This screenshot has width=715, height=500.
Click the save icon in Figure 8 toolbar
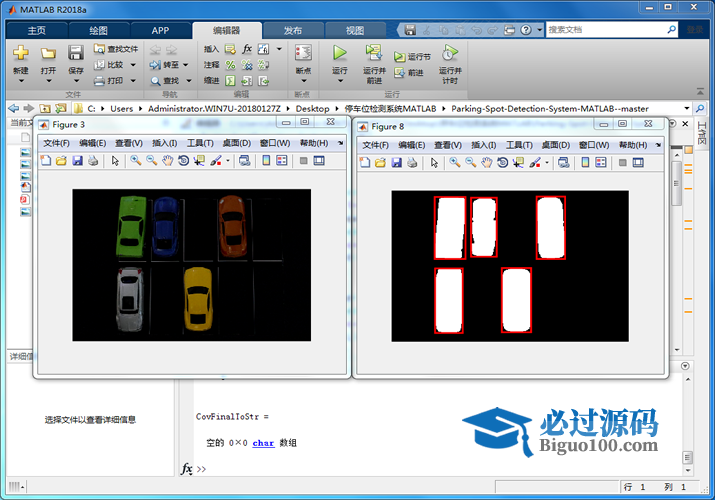point(397,162)
